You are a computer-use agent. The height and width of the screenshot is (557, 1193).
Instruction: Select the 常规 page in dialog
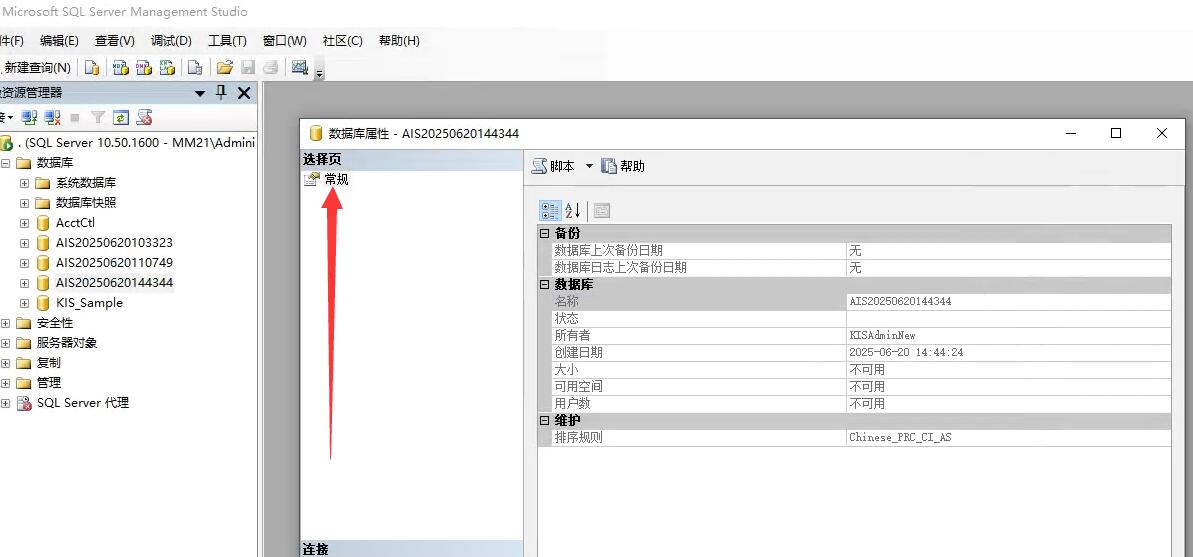tap(336, 179)
